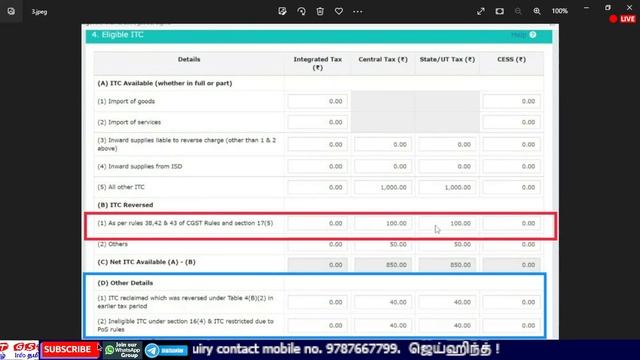Image resolution: width=640 pixels, height=360 pixels.
Task: Click Import of services CESS field
Action: pos(511,122)
